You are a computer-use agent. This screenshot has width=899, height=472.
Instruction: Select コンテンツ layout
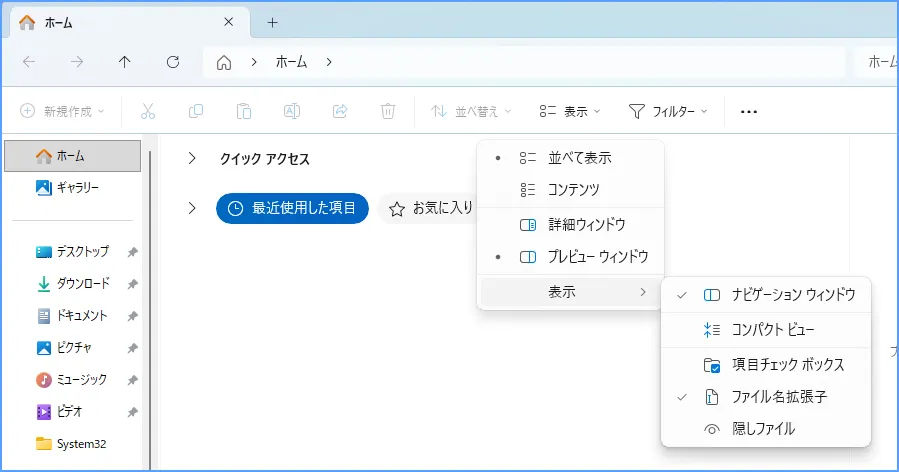coord(570,189)
